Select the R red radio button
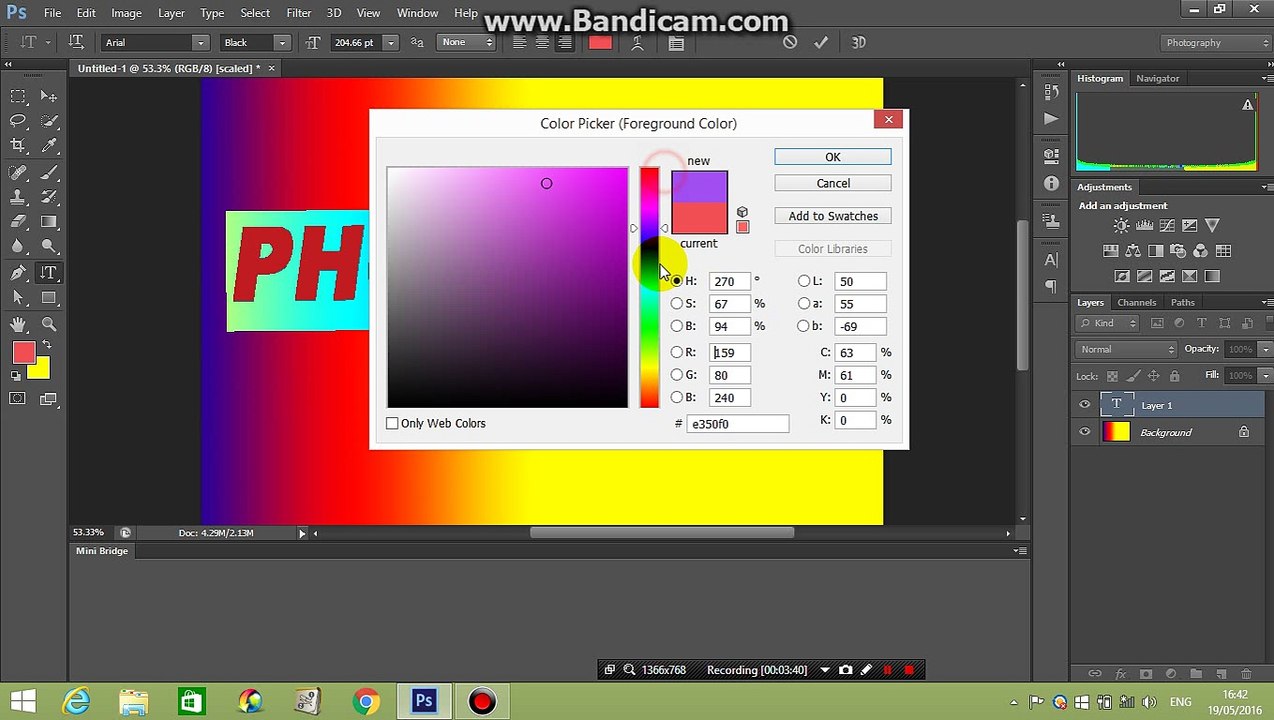 (x=677, y=352)
